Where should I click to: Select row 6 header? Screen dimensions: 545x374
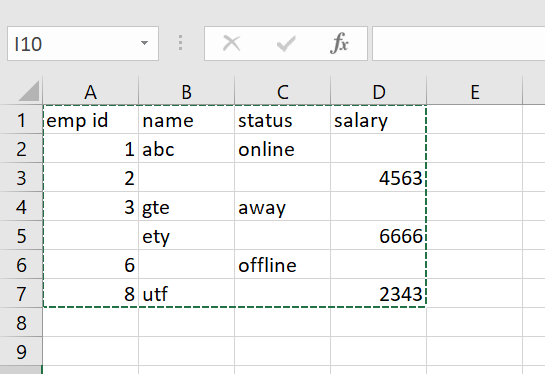tap(21, 264)
